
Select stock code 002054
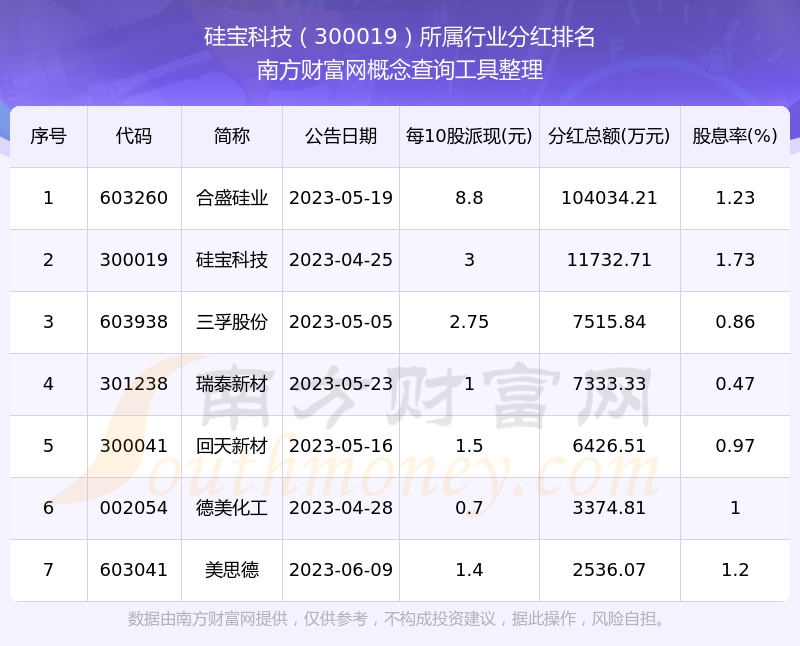pos(134,508)
